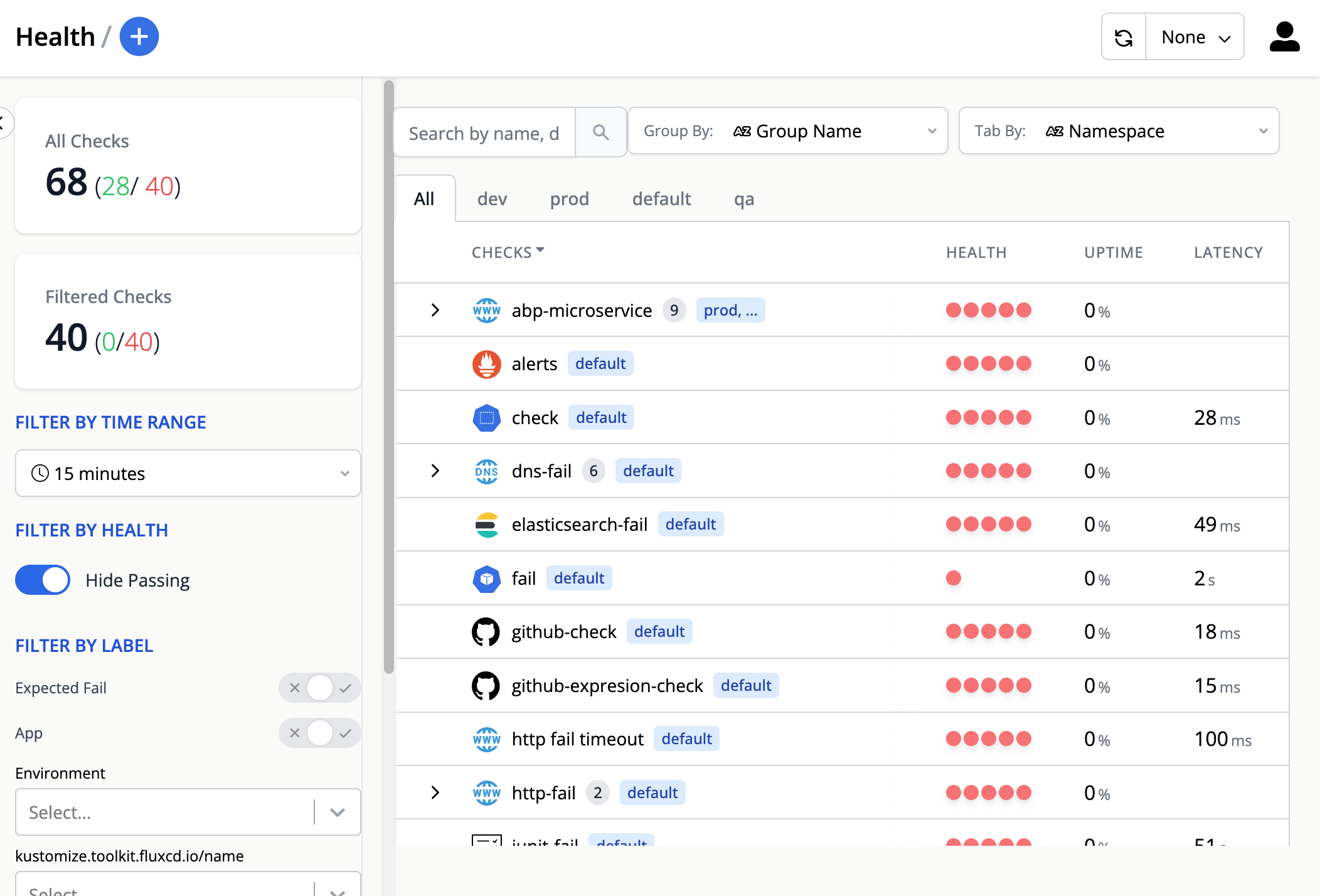Click the DNS icon for dns-fail
This screenshot has width=1320, height=896.
point(486,471)
